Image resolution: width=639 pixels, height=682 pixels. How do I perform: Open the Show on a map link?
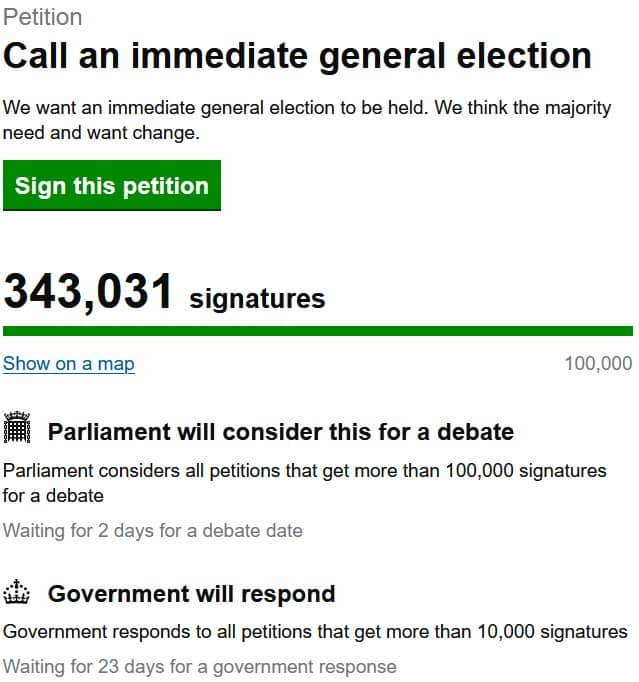point(69,364)
